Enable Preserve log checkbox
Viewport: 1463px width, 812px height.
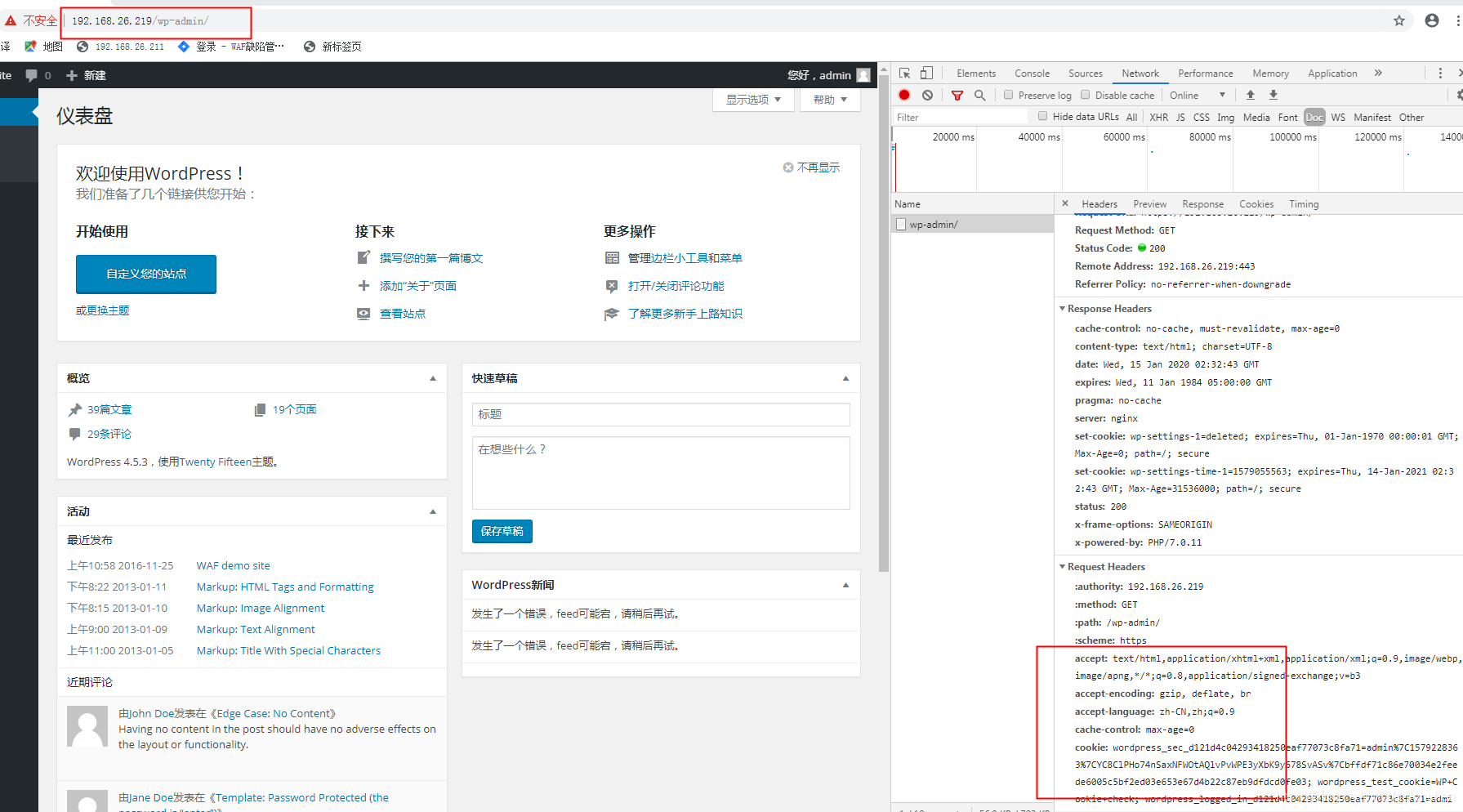point(1009,95)
